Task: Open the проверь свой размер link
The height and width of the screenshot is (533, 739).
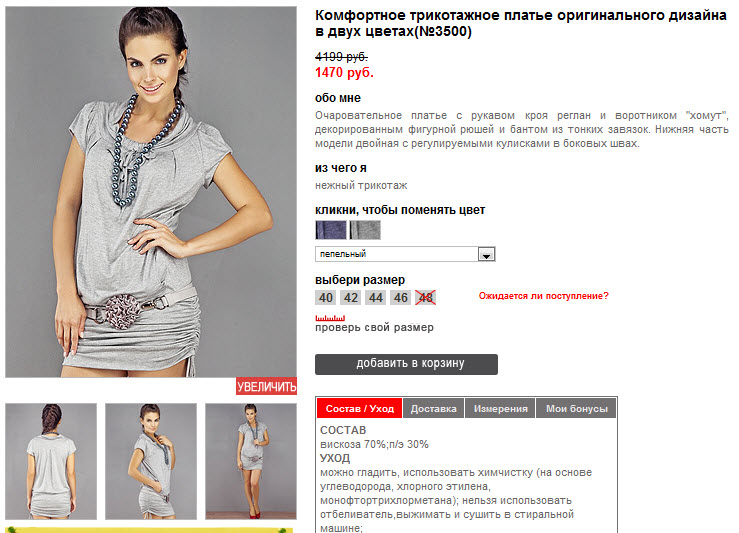Action: click(374, 328)
